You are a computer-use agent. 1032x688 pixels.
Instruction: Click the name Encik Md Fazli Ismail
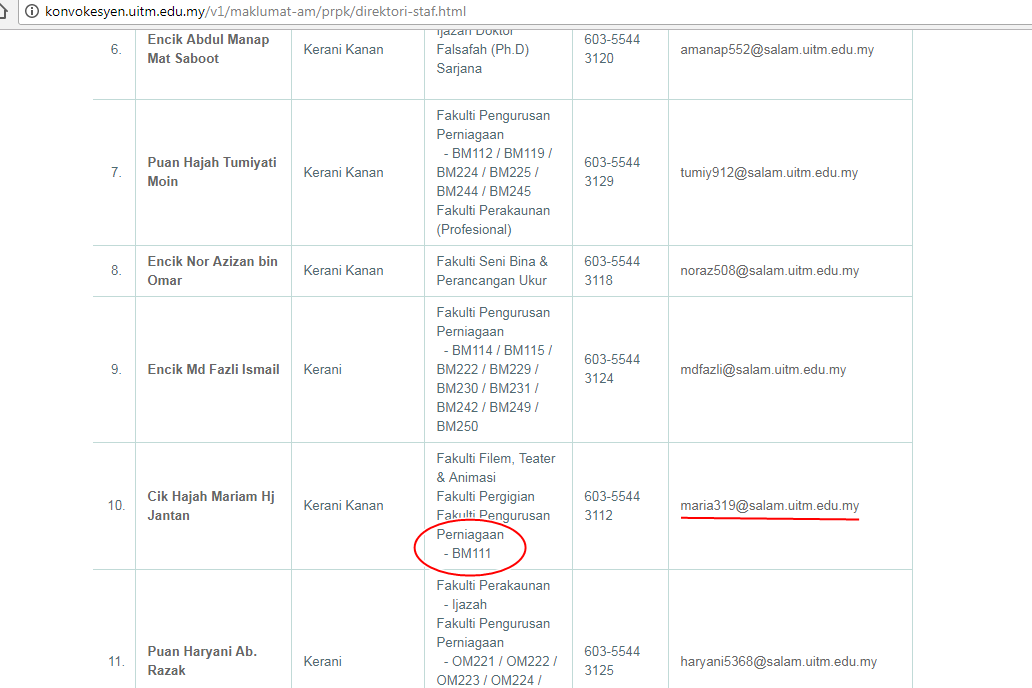(212, 369)
